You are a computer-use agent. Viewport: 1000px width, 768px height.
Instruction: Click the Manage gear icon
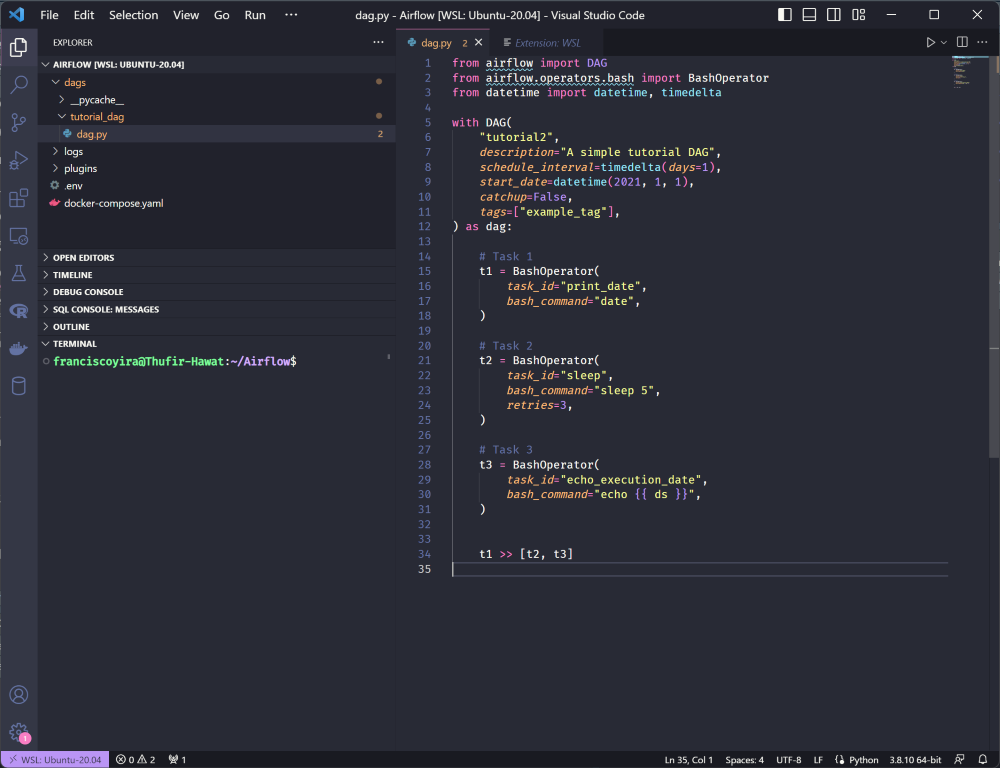tap(18, 732)
